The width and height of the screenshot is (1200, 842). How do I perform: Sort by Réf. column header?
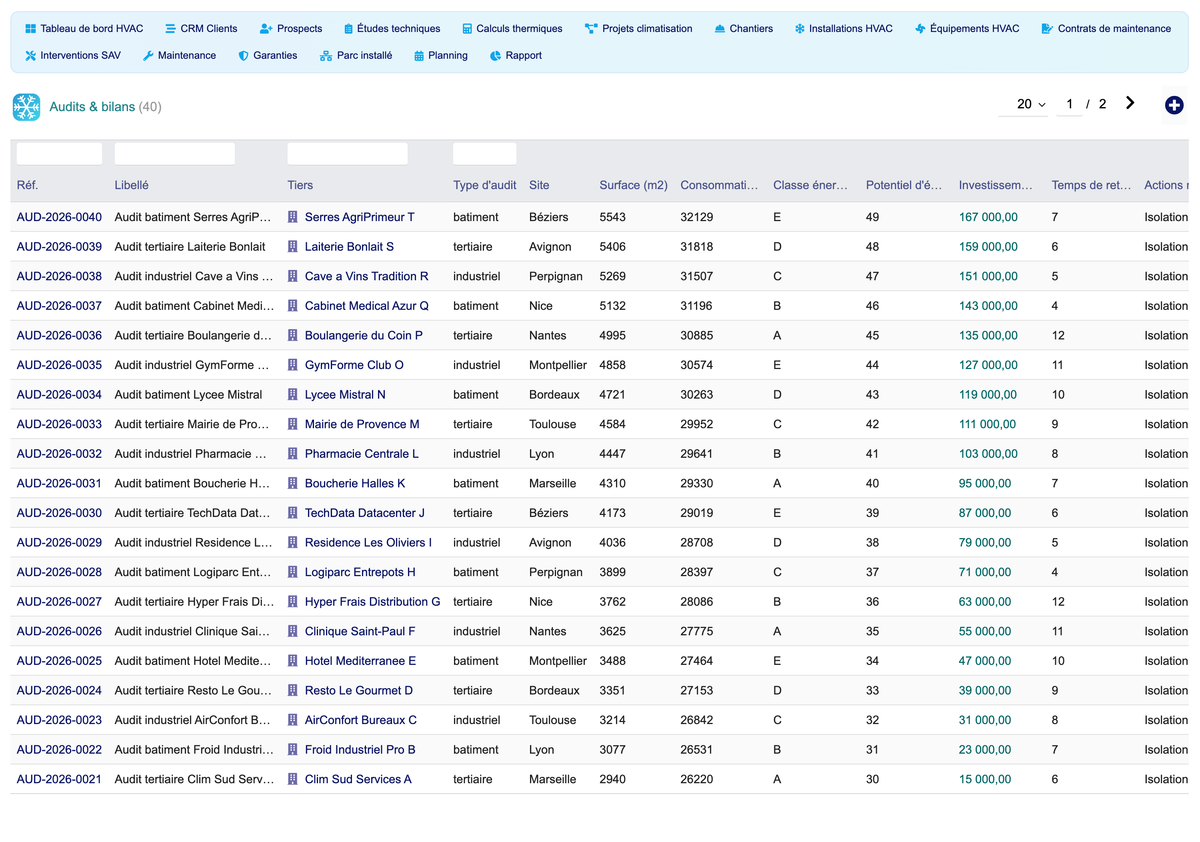[27, 185]
